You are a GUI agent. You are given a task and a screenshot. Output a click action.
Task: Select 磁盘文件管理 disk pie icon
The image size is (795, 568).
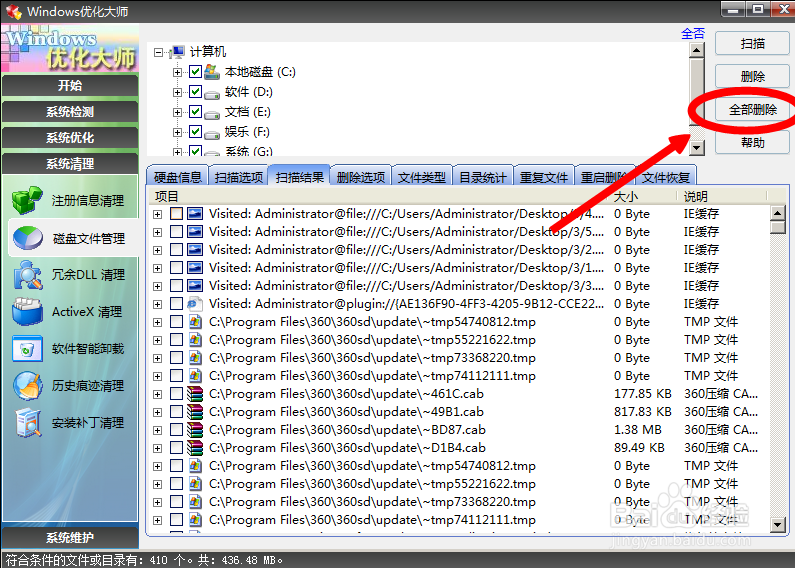27,238
